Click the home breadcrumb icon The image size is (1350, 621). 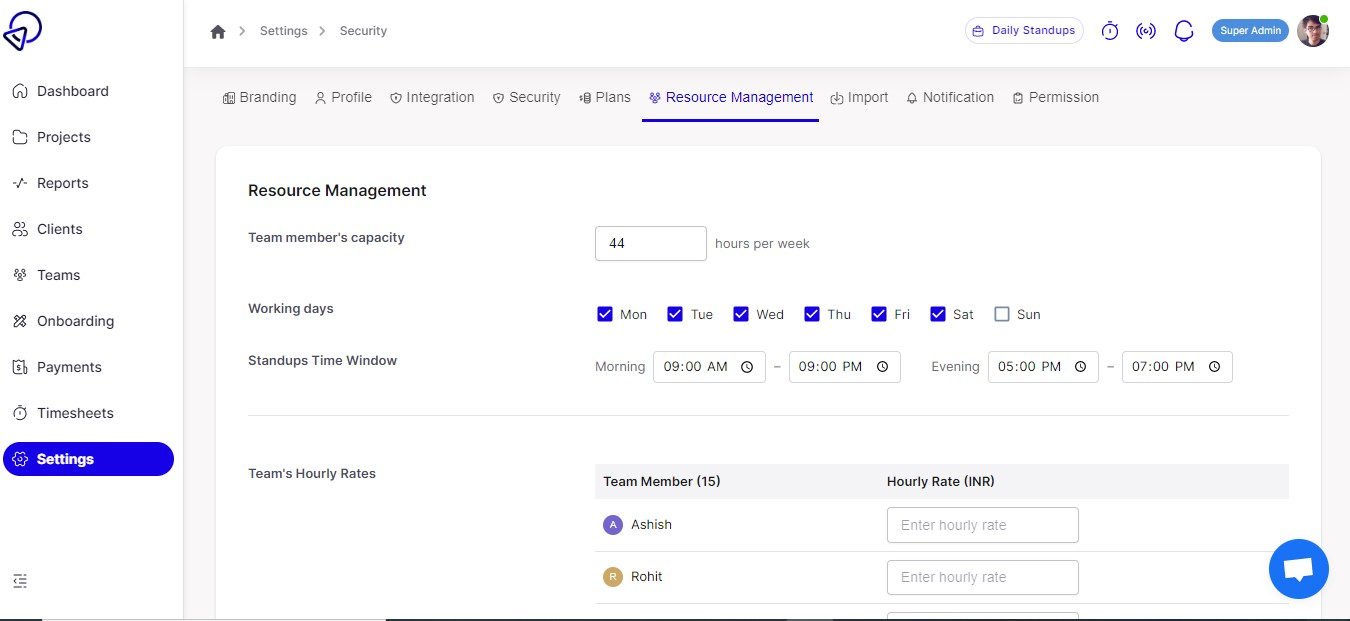click(x=218, y=31)
